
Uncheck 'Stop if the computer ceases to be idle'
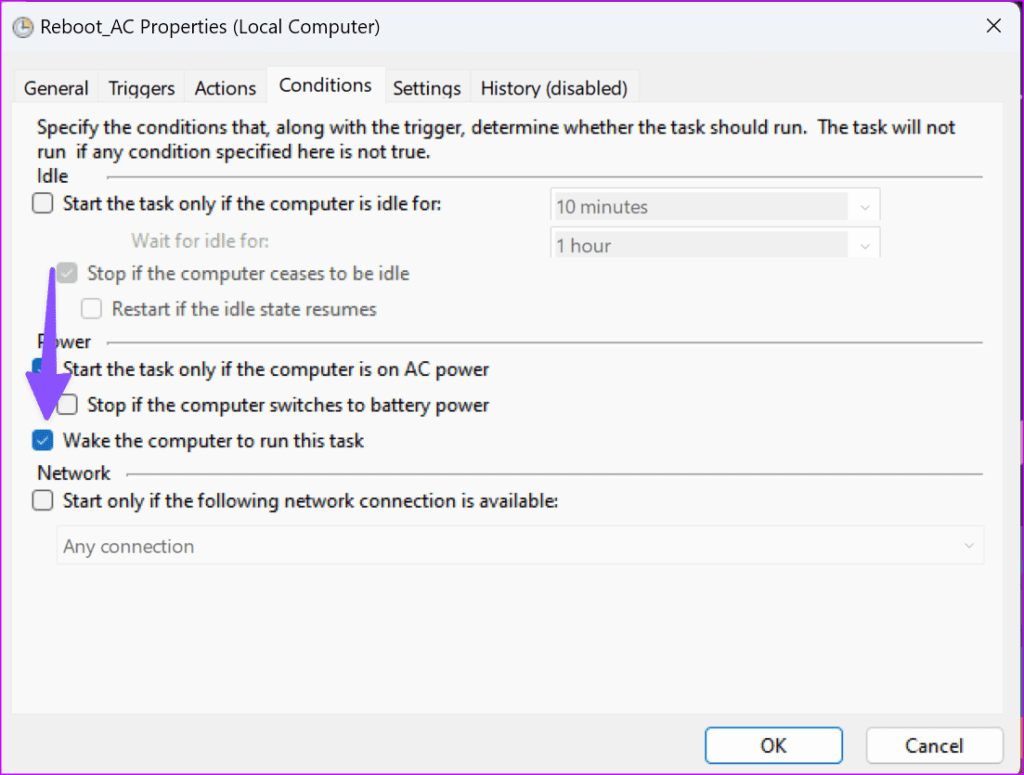coord(66,272)
